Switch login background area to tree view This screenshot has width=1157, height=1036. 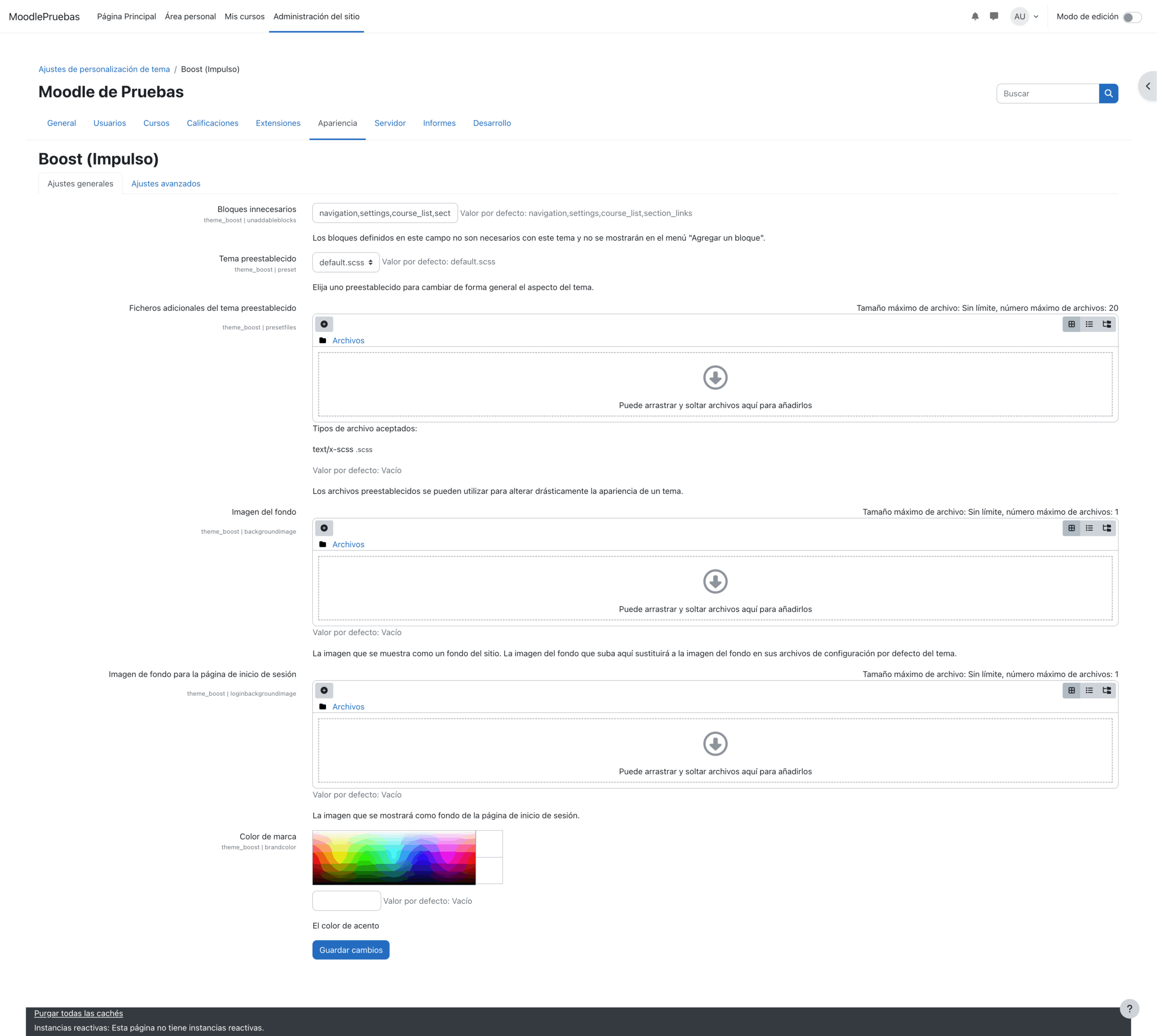pyautogui.click(x=1106, y=690)
